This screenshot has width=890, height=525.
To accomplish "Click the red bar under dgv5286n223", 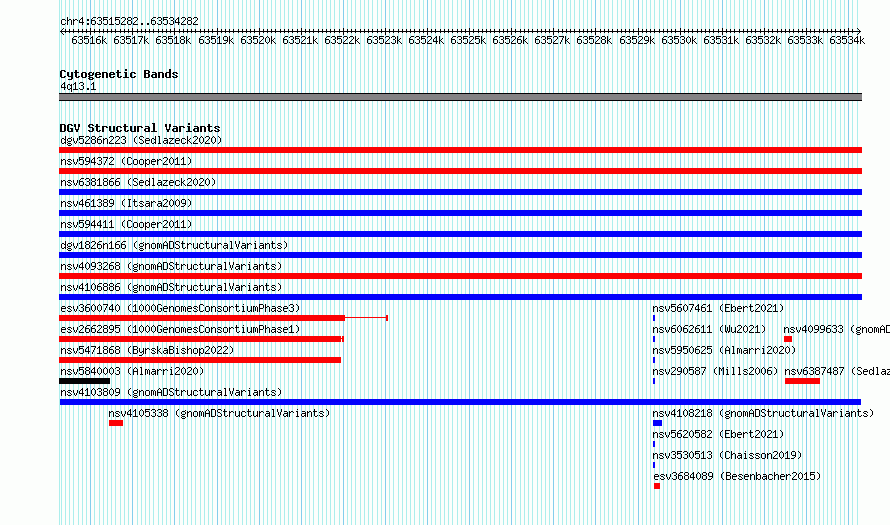I will [460, 150].
